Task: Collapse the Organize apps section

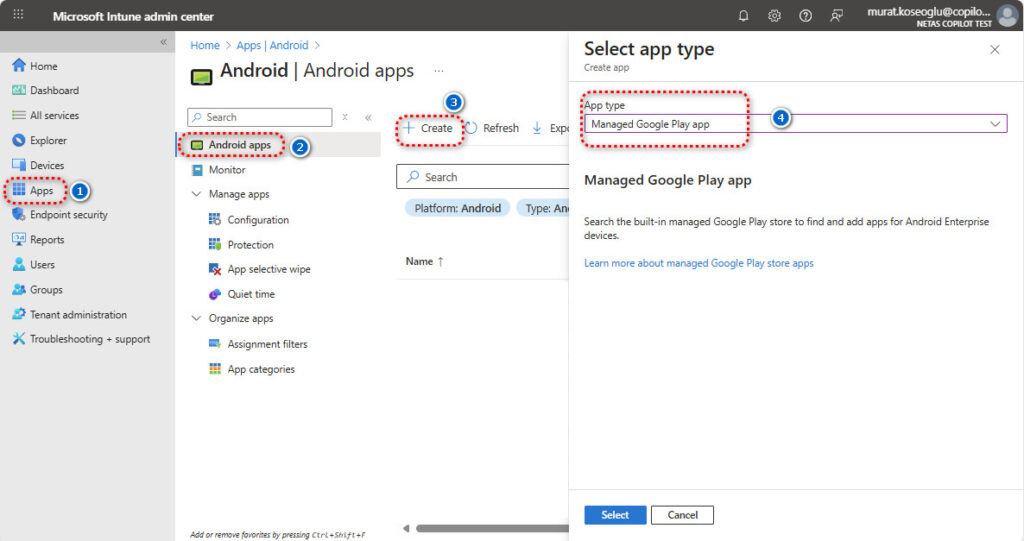Action: (196, 319)
